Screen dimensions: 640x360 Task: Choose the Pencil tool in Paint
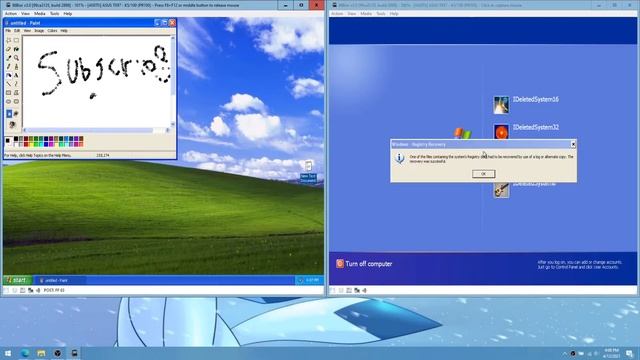(9, 67)
